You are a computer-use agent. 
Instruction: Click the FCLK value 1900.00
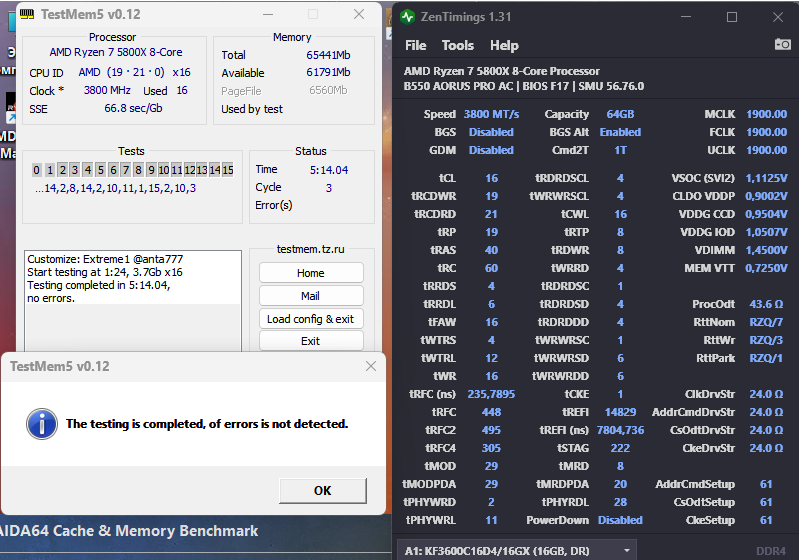click(766, 132)
